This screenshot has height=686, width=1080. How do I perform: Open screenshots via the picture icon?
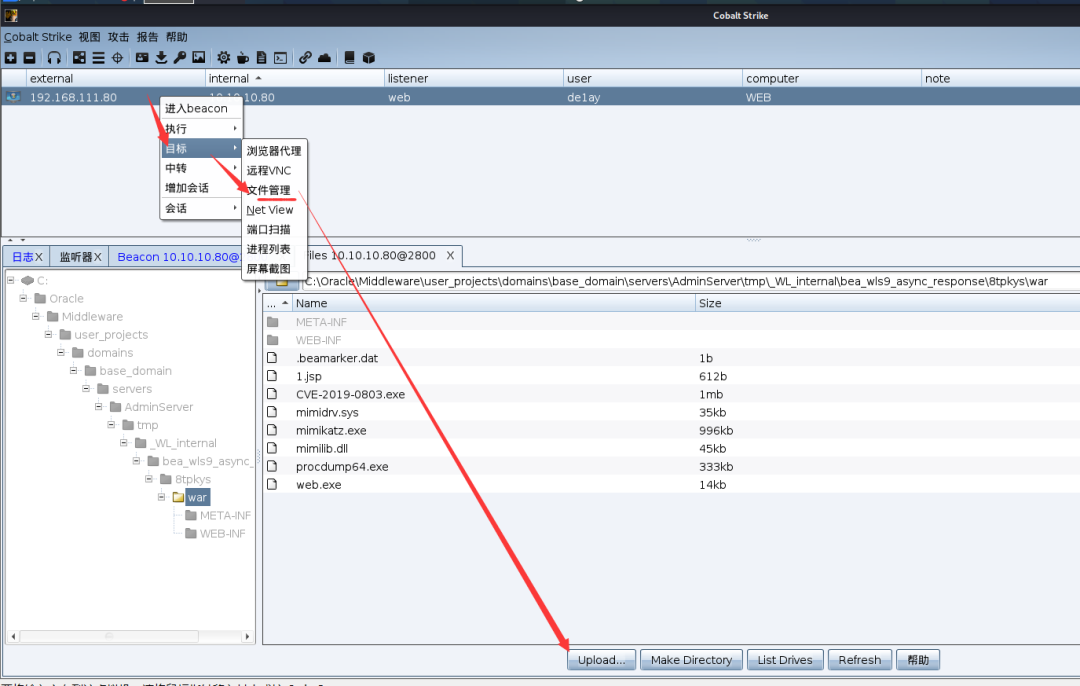coord(199,58)
